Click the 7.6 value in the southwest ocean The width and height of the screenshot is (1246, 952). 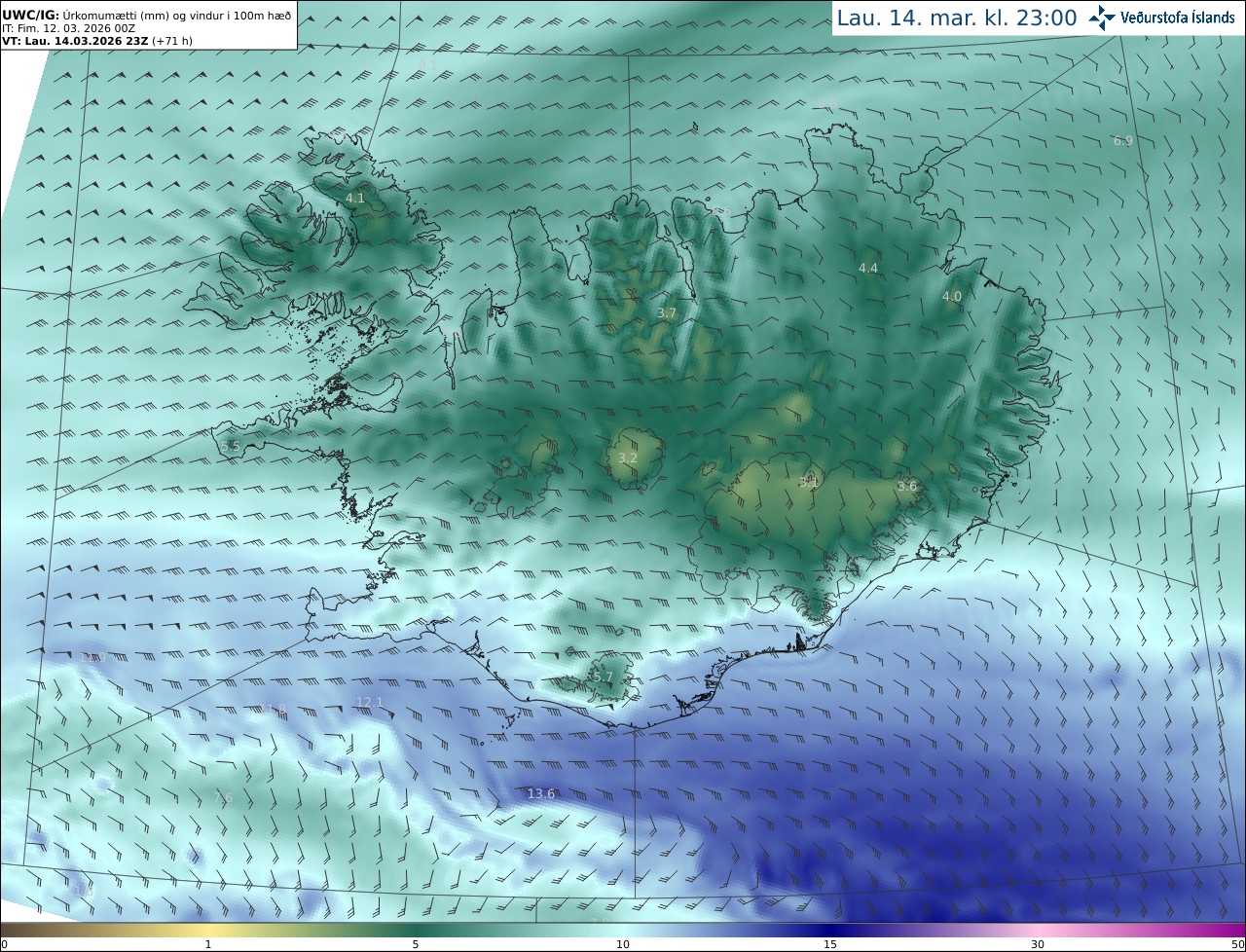coord(223,797)
